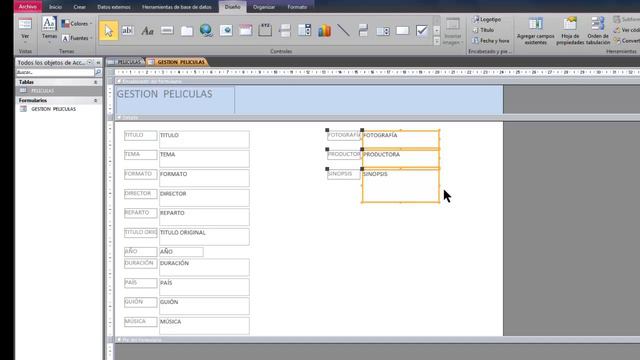640x360 pixels.
Task: Select the Hyperlink globe control
Action: (x=206, y=31)
